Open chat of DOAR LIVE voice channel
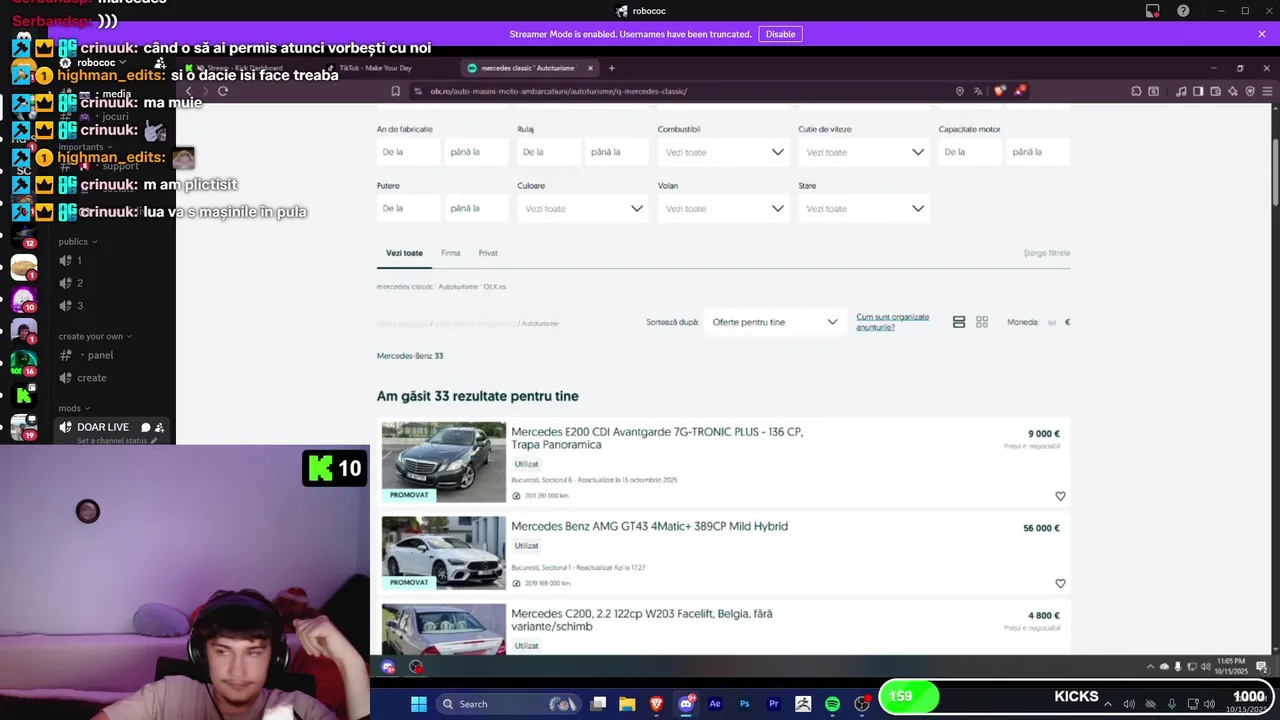The image size is (1280, 720). coord(146,427)
